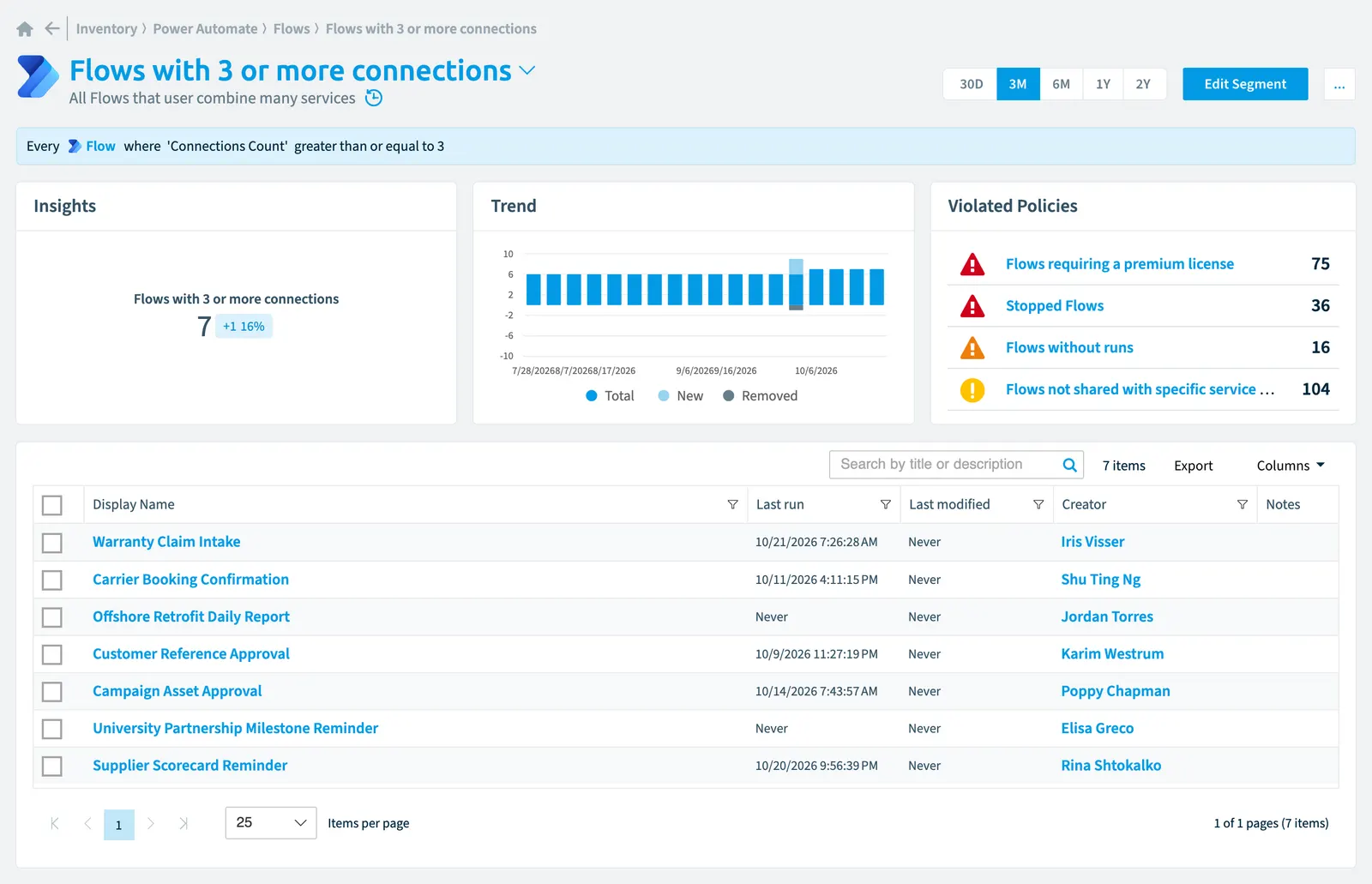Click red warning icon for Stopped Flows
1372x884 pixels.
point(972,306)
